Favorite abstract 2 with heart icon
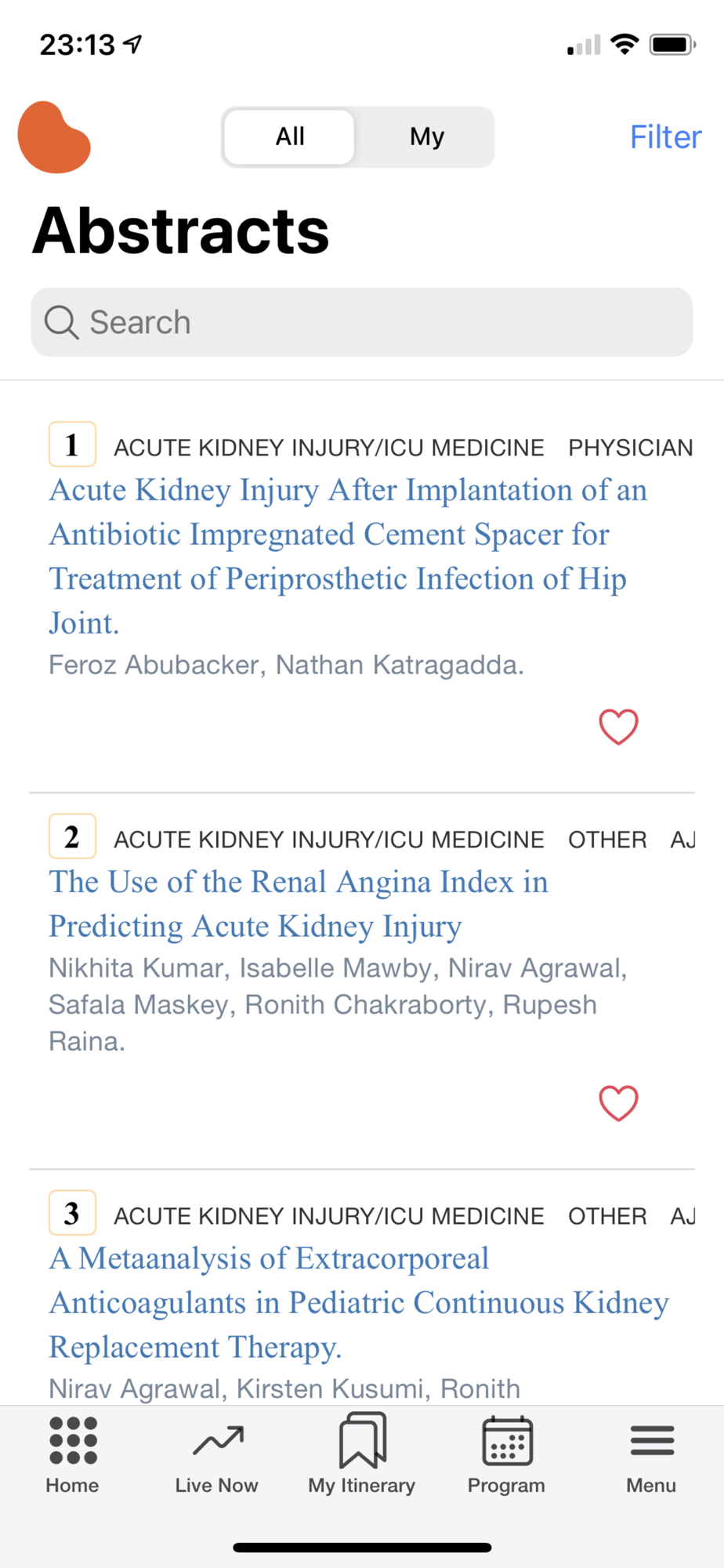724x1568 pixels. pos(618,1103)
